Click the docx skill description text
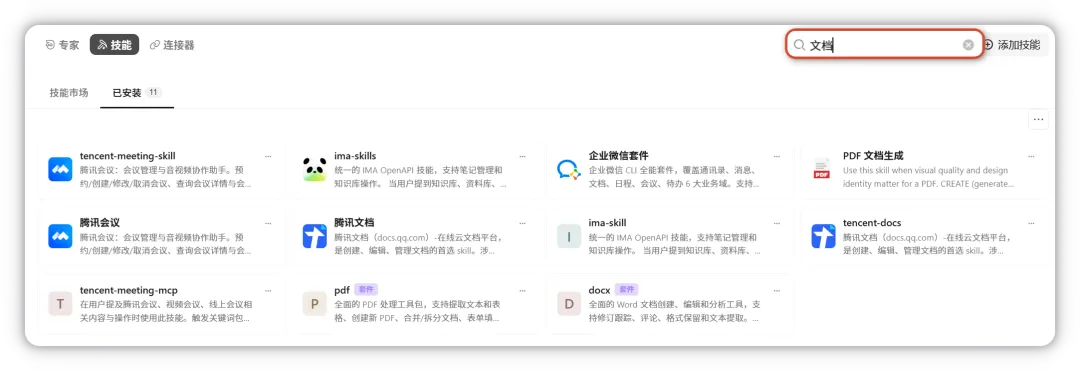1080x371 pixels. pos(674,311)
